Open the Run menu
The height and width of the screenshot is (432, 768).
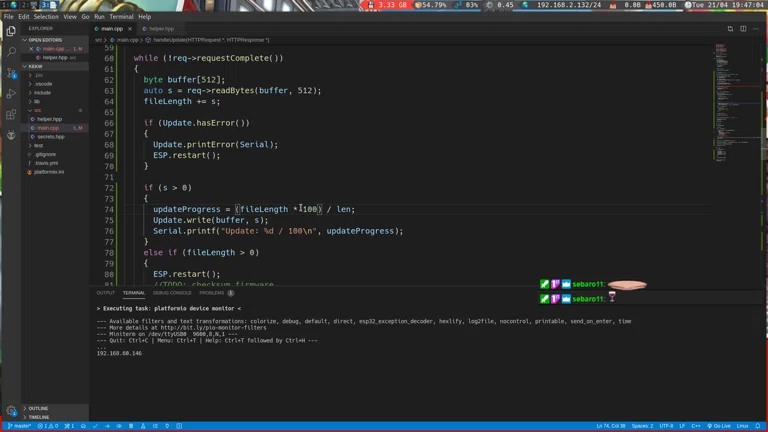[x=99, y=17]
